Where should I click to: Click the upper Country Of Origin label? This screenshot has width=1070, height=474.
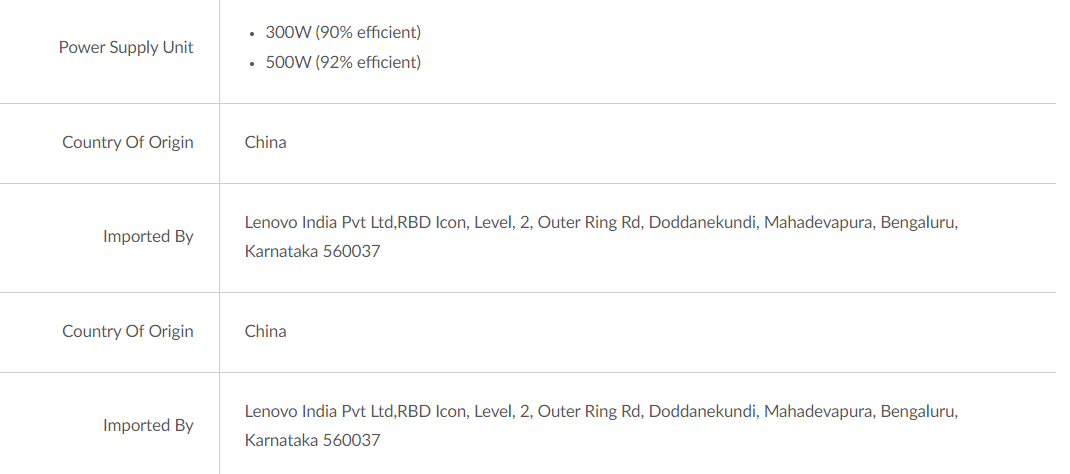128,142
